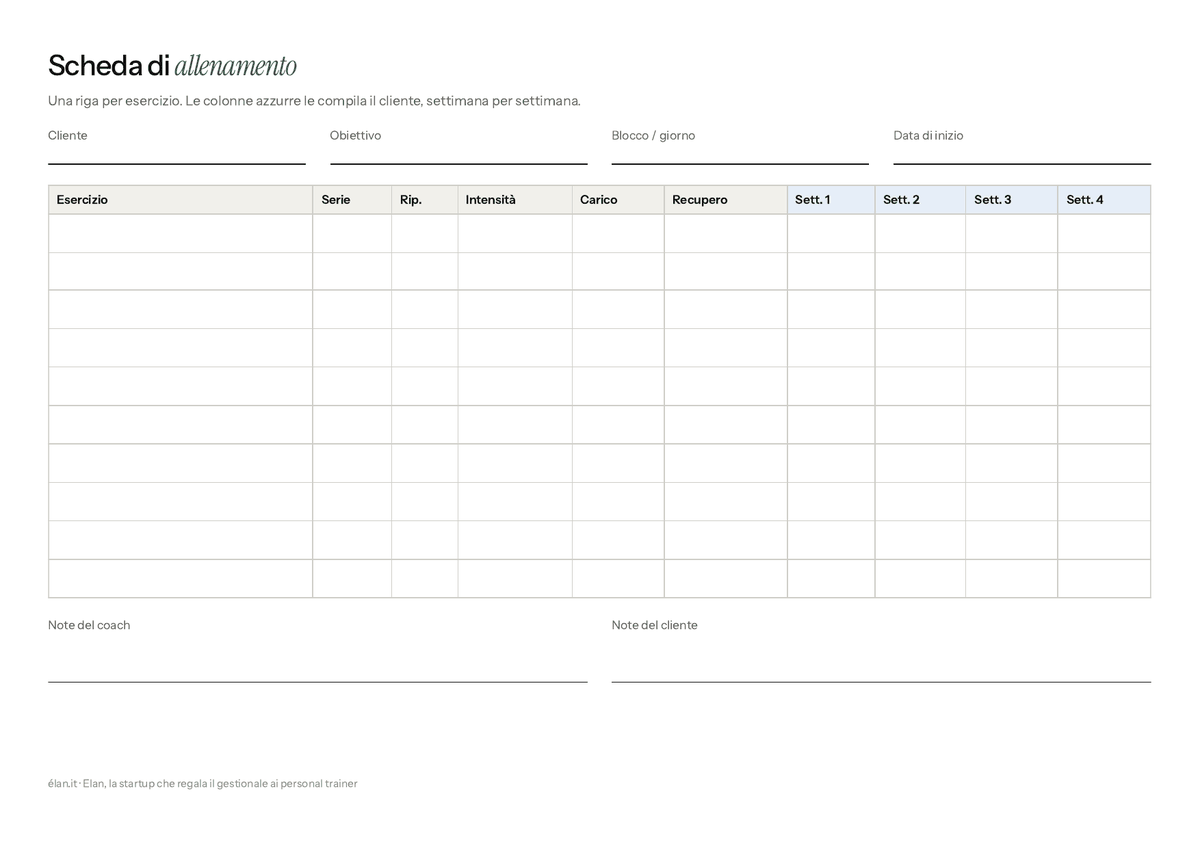Click the blue Sett. 2 header
1200x848 pixels.
point(920,200)
